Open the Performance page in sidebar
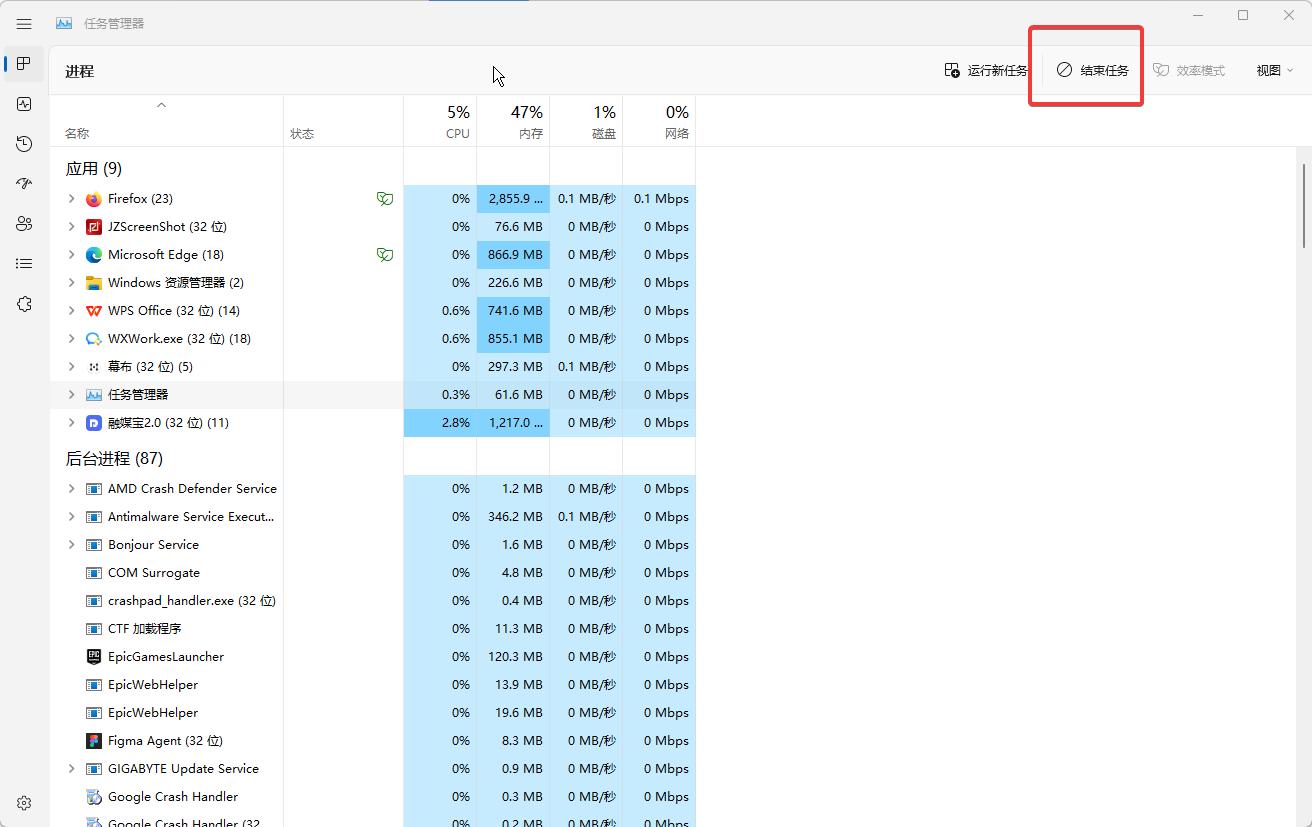 tap(24, 104)
